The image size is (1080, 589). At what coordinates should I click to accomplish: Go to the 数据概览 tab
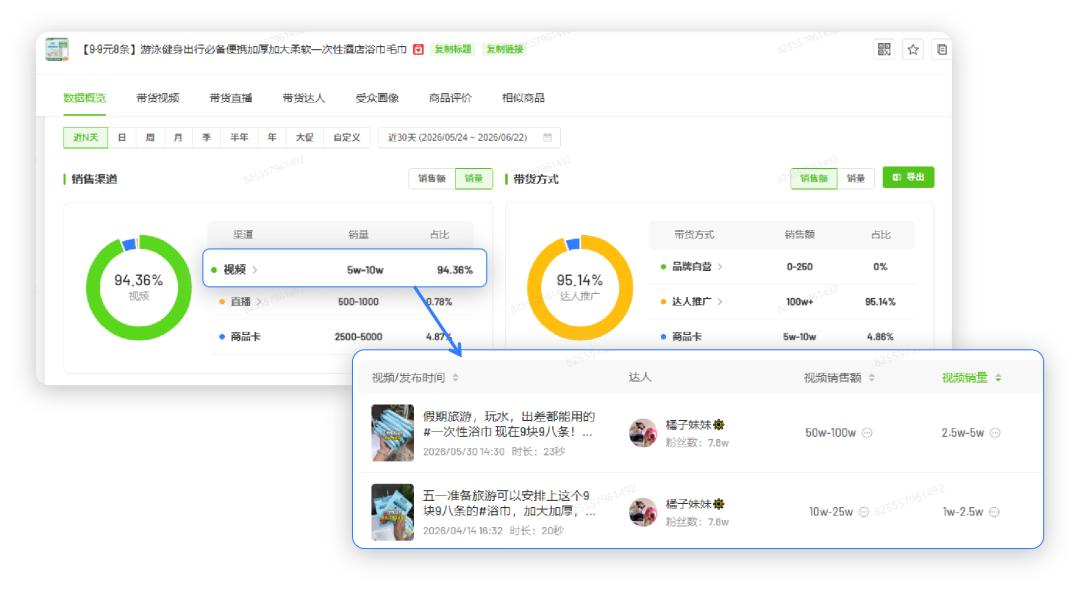85,98
